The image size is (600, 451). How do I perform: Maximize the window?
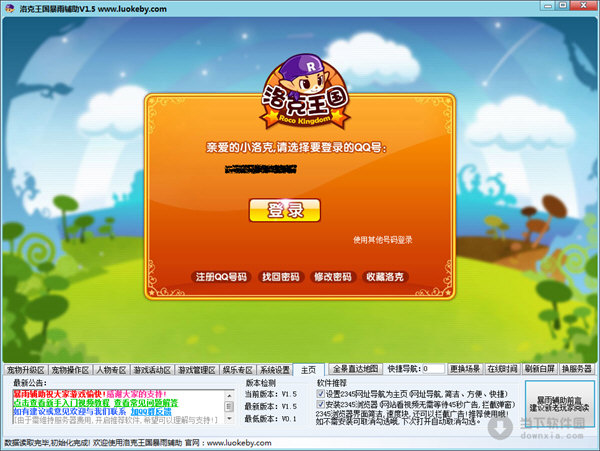click(x=562, y=5)
